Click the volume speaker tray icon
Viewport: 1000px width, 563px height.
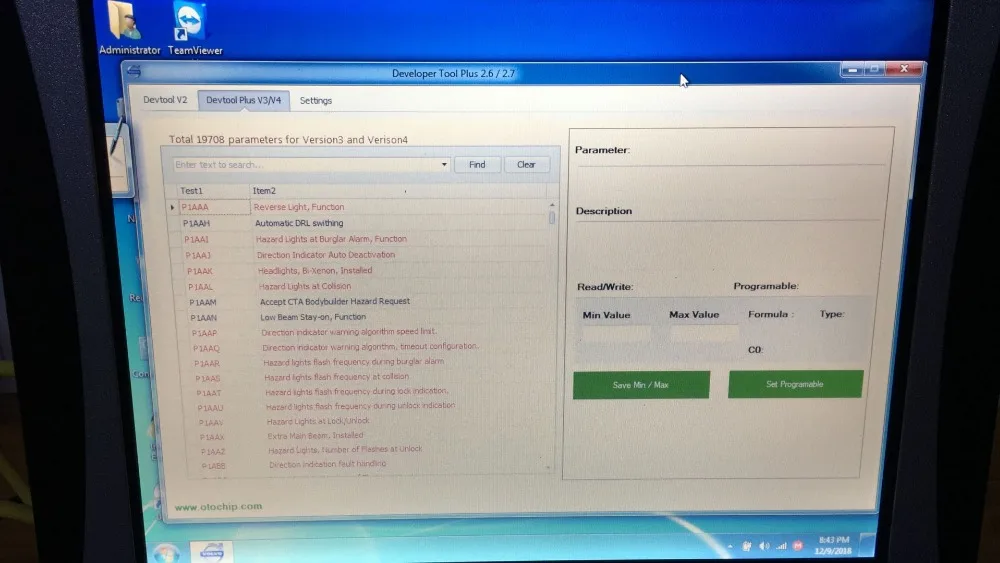764,546
